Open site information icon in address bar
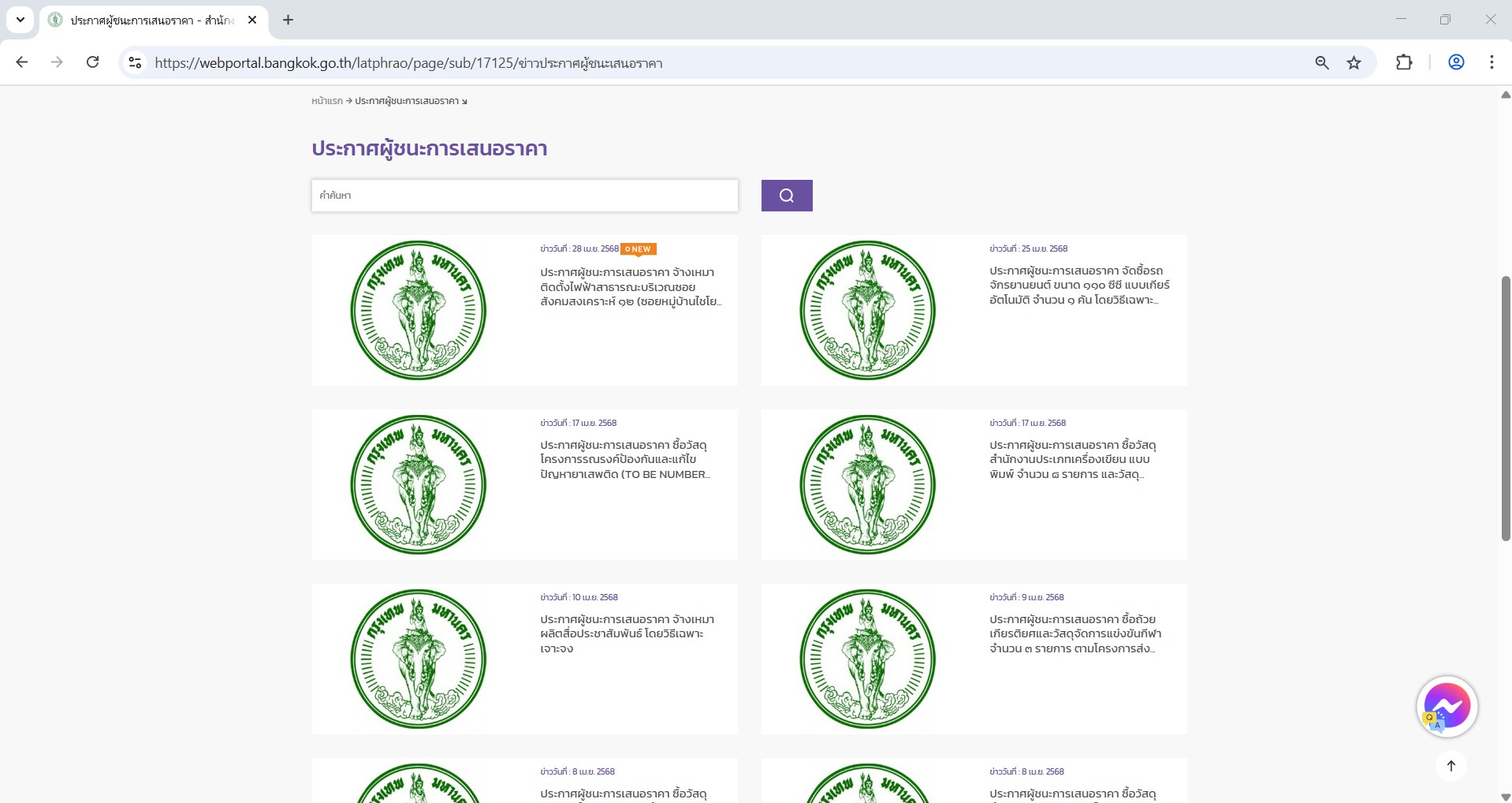 coord(135,63)
